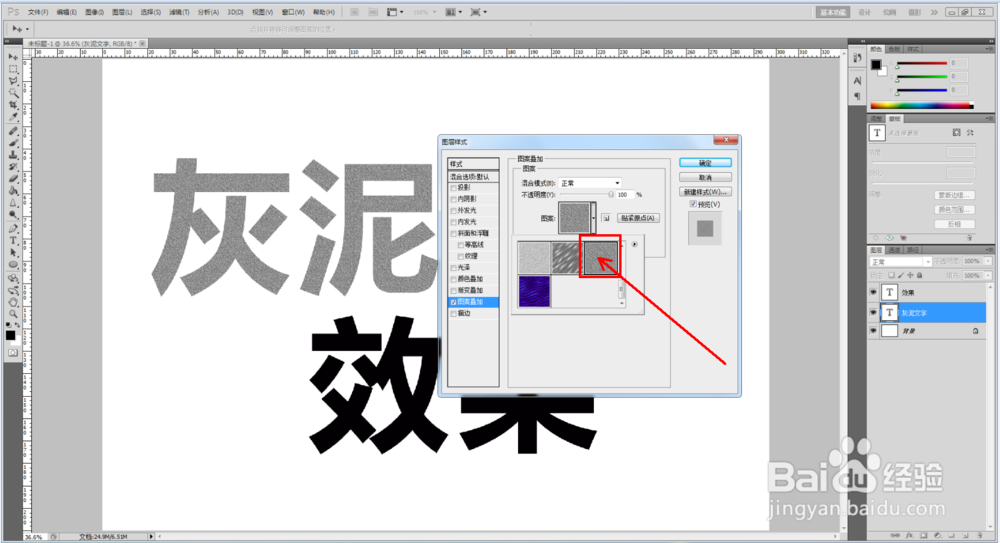The width and height of the screenshot is (1000, 543).
Task: Click the foreground color swatch in color panel
Action: coord(876,64)
